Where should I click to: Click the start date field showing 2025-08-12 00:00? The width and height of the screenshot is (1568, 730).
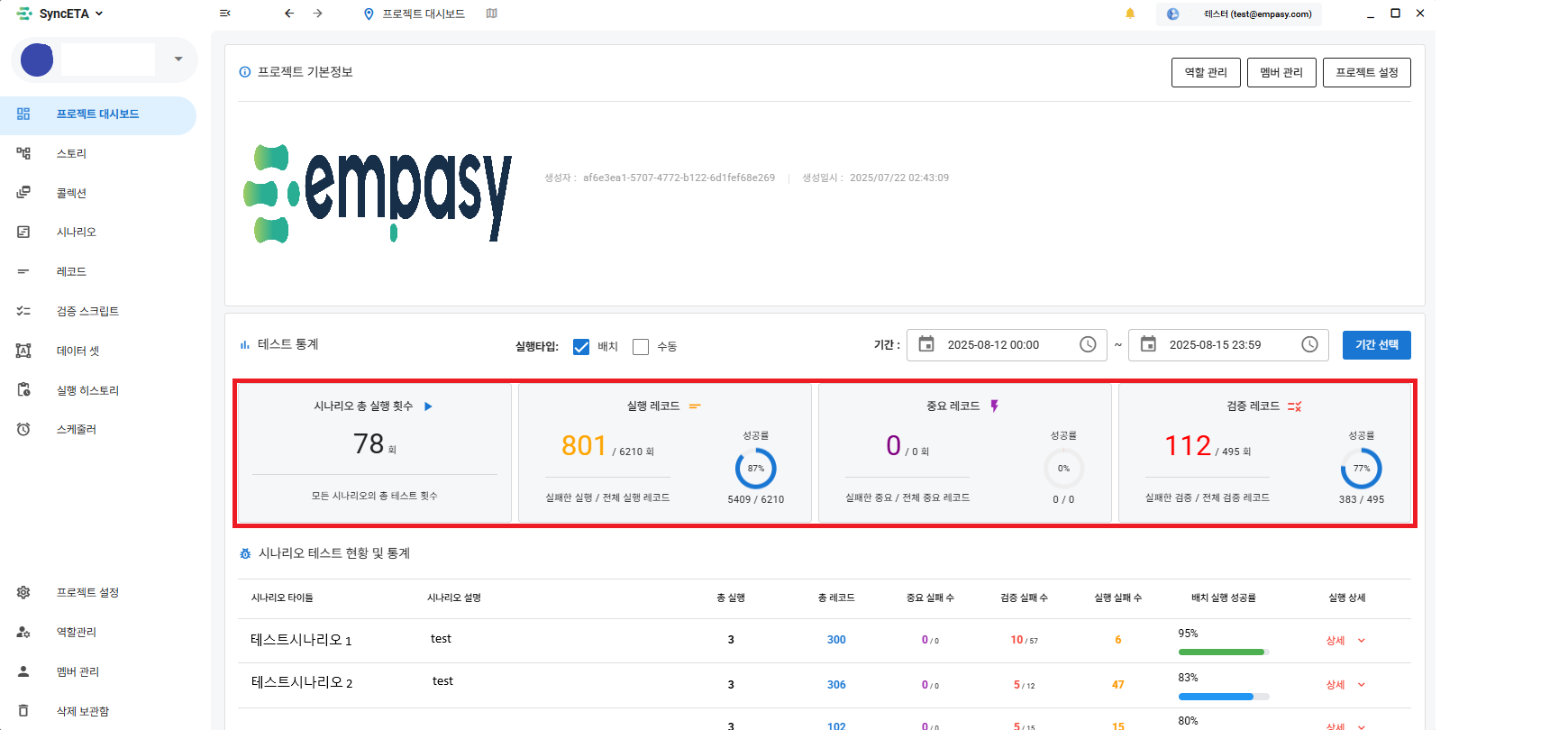(x=993, y=345)
